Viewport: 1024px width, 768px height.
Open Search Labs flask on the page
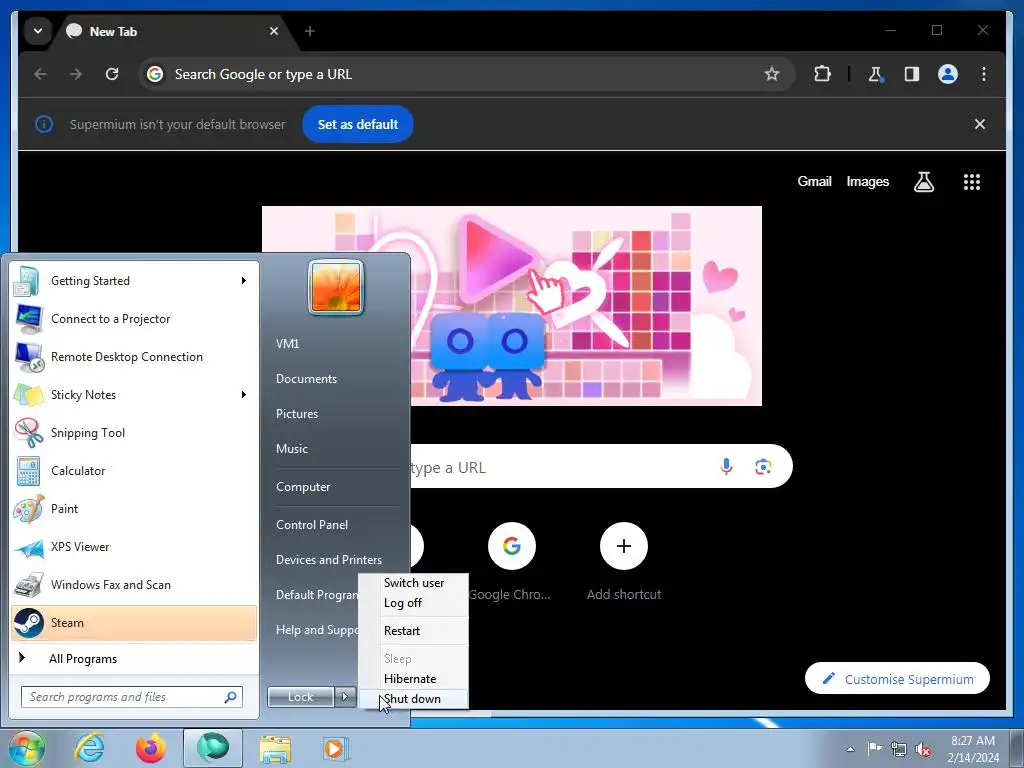pyautogui.click(x=923, y=182)
